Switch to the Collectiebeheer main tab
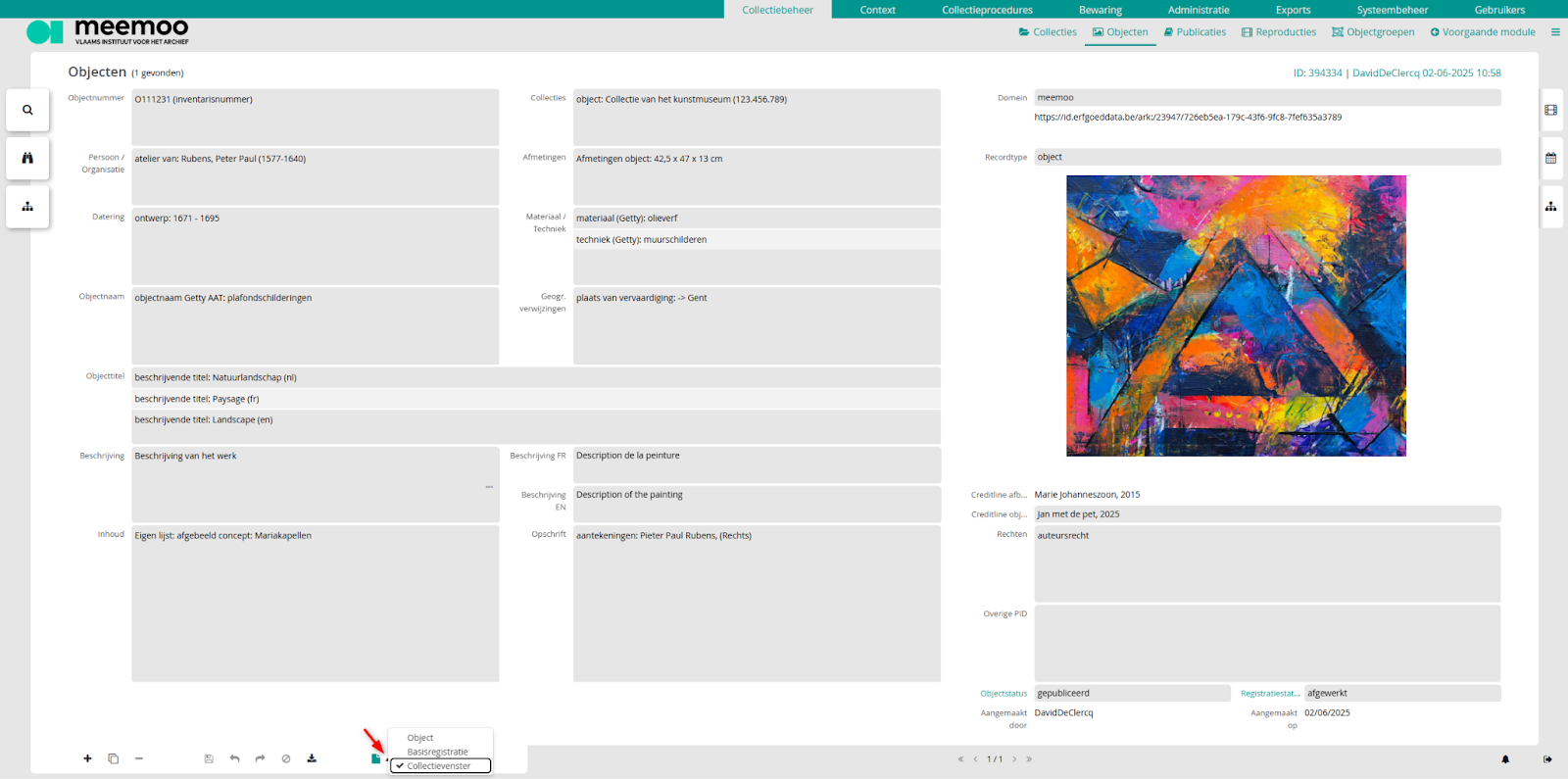1568x779 pixels. coord(778,10)
